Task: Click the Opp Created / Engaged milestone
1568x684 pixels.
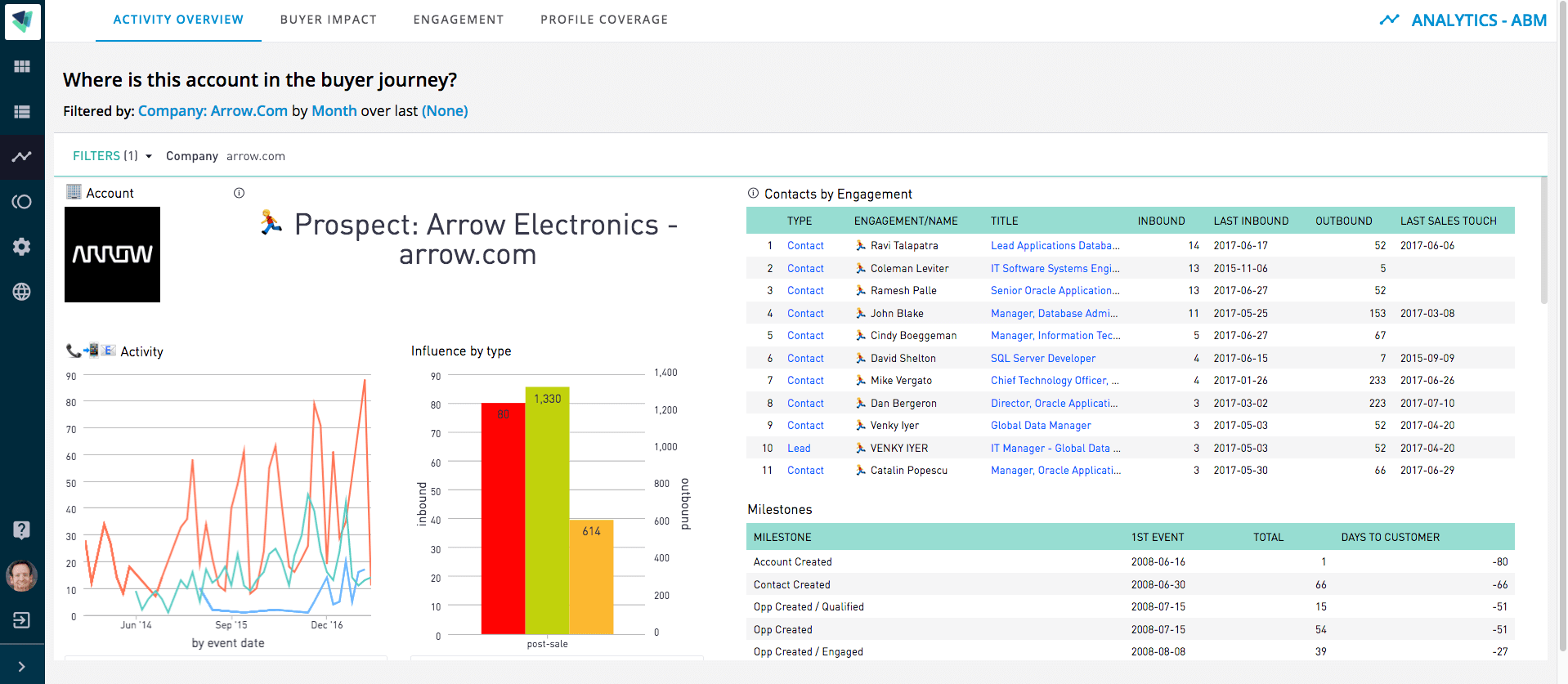Action: 808,651
